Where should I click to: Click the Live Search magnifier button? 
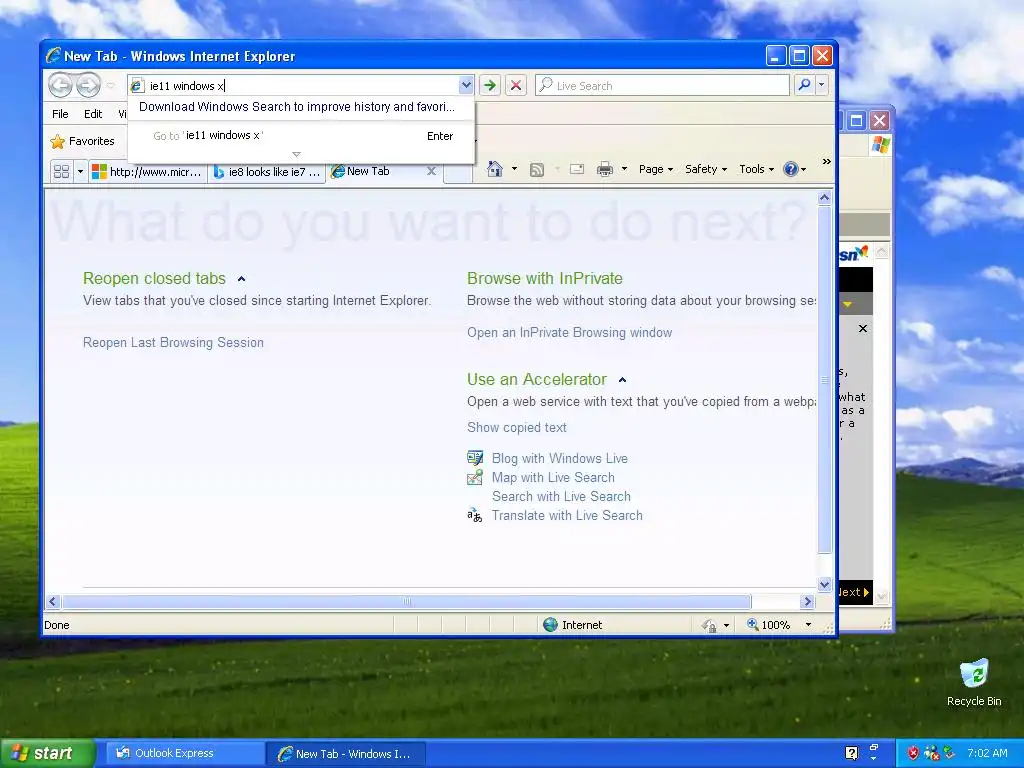[x=805, y=85]
